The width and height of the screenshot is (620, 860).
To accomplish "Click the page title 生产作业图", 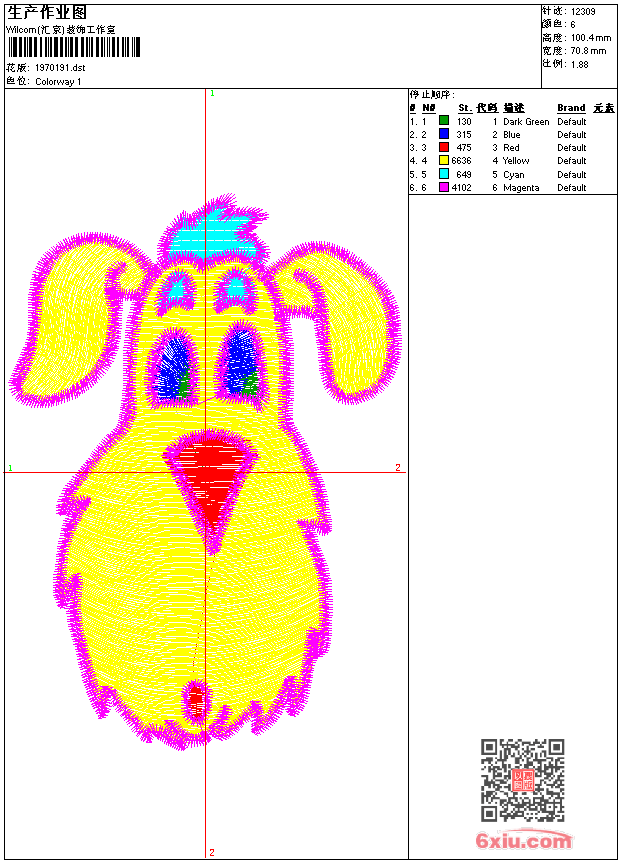I will [47, 13].
